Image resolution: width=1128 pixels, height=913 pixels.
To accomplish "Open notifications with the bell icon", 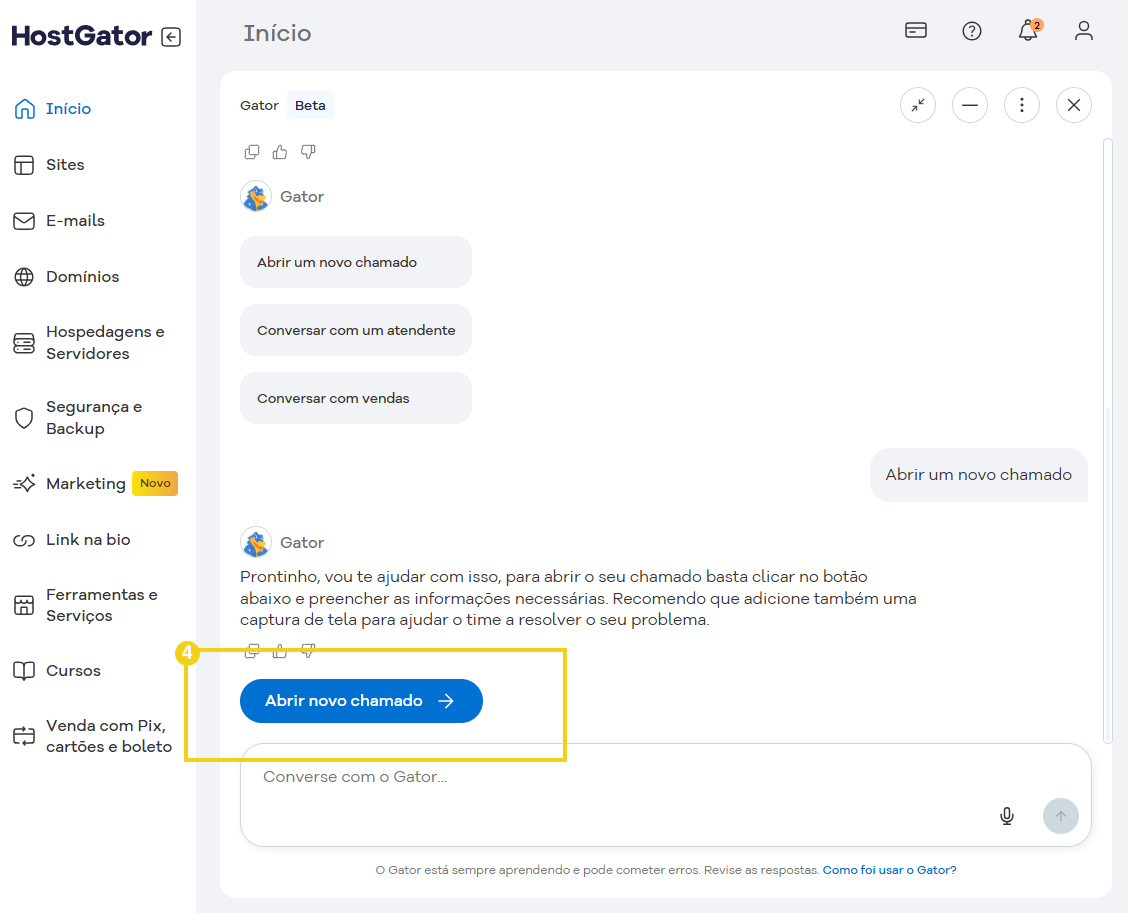I will tap(1027, 31).
